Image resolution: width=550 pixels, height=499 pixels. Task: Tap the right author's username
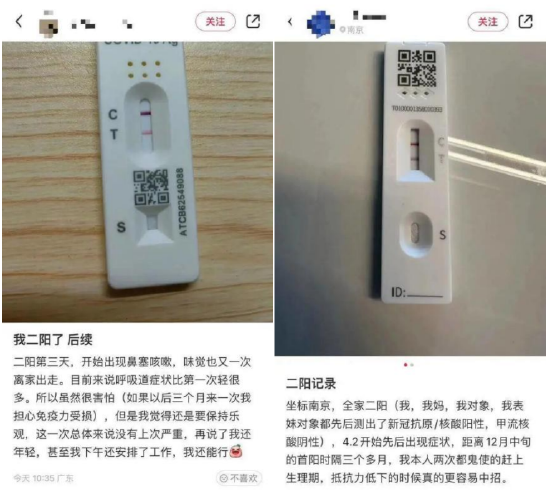(x=370, y=15)
